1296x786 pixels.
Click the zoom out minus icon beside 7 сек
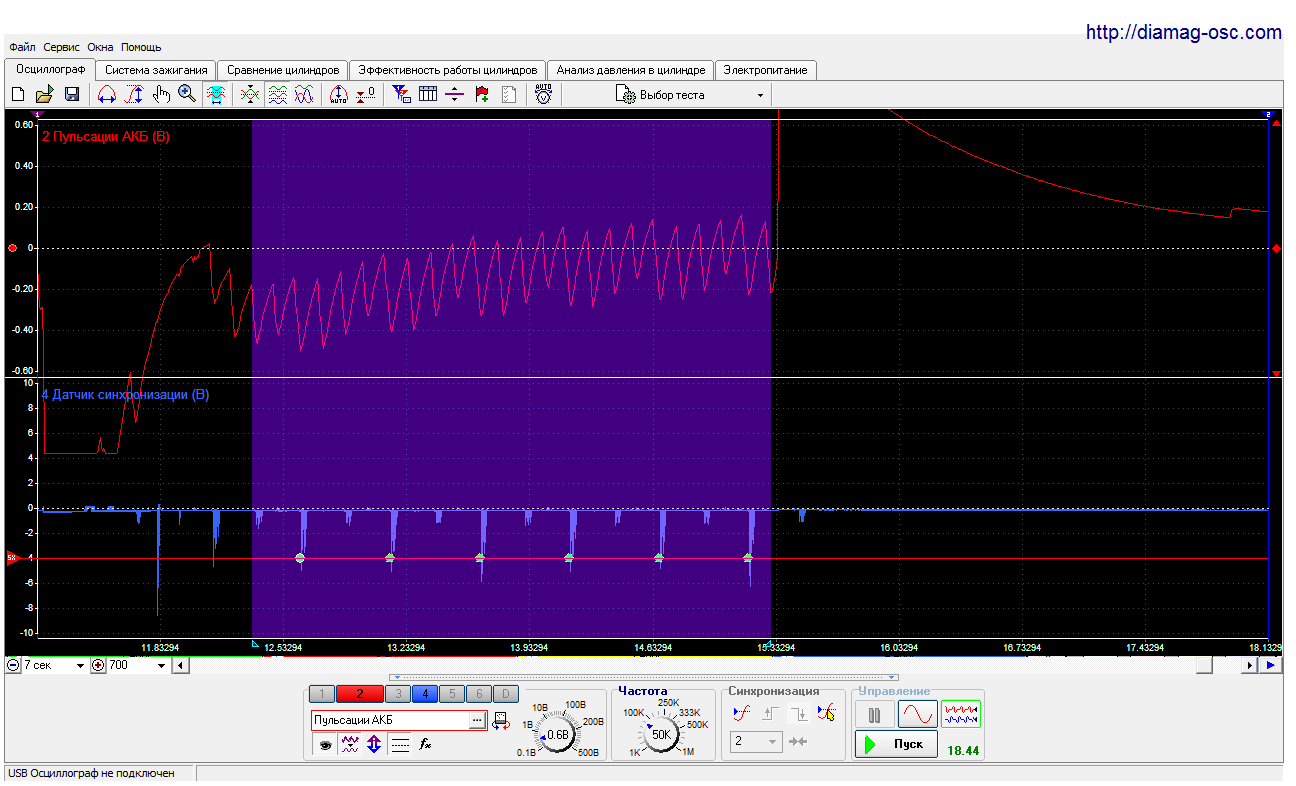pyautogui.click(x=12, y=665)
